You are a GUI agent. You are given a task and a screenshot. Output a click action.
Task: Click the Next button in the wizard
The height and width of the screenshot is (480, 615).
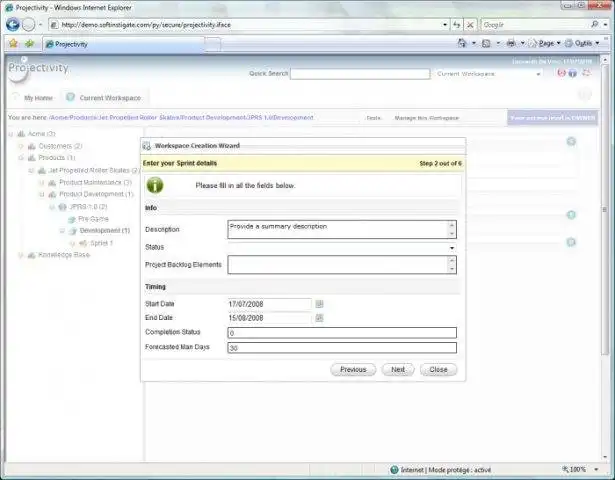[x=398, y=369]
